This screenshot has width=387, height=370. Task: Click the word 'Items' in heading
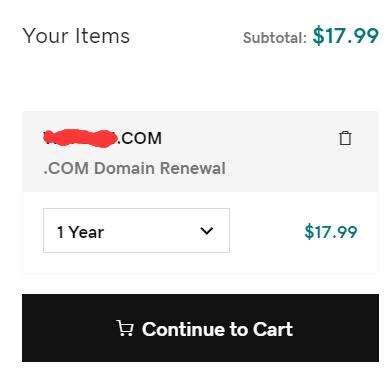pos(102,36)
